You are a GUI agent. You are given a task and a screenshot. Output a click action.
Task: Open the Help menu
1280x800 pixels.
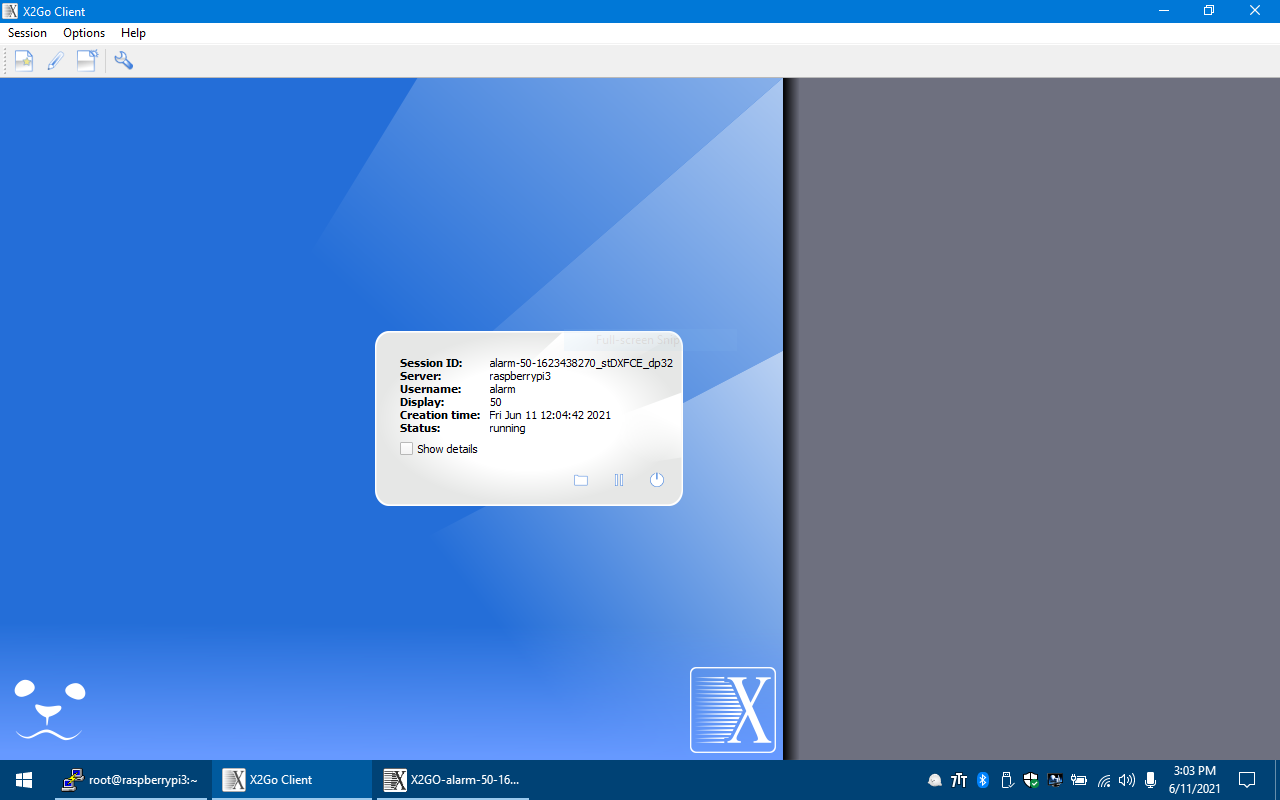click(133, 33)
